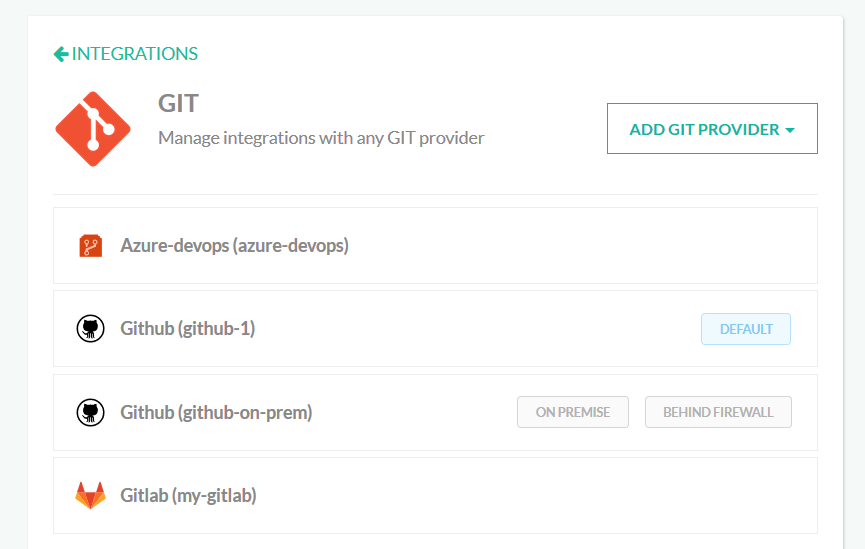Click the GitHub icon for github-on-prem
Viewport: 865px width, 549px height.
point(90,412)
